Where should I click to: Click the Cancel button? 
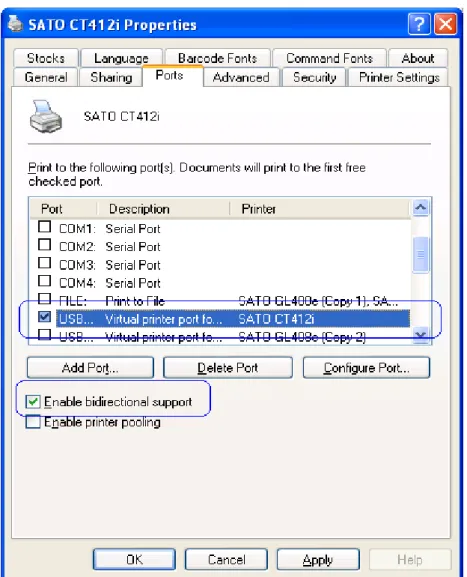pos(226,560)
